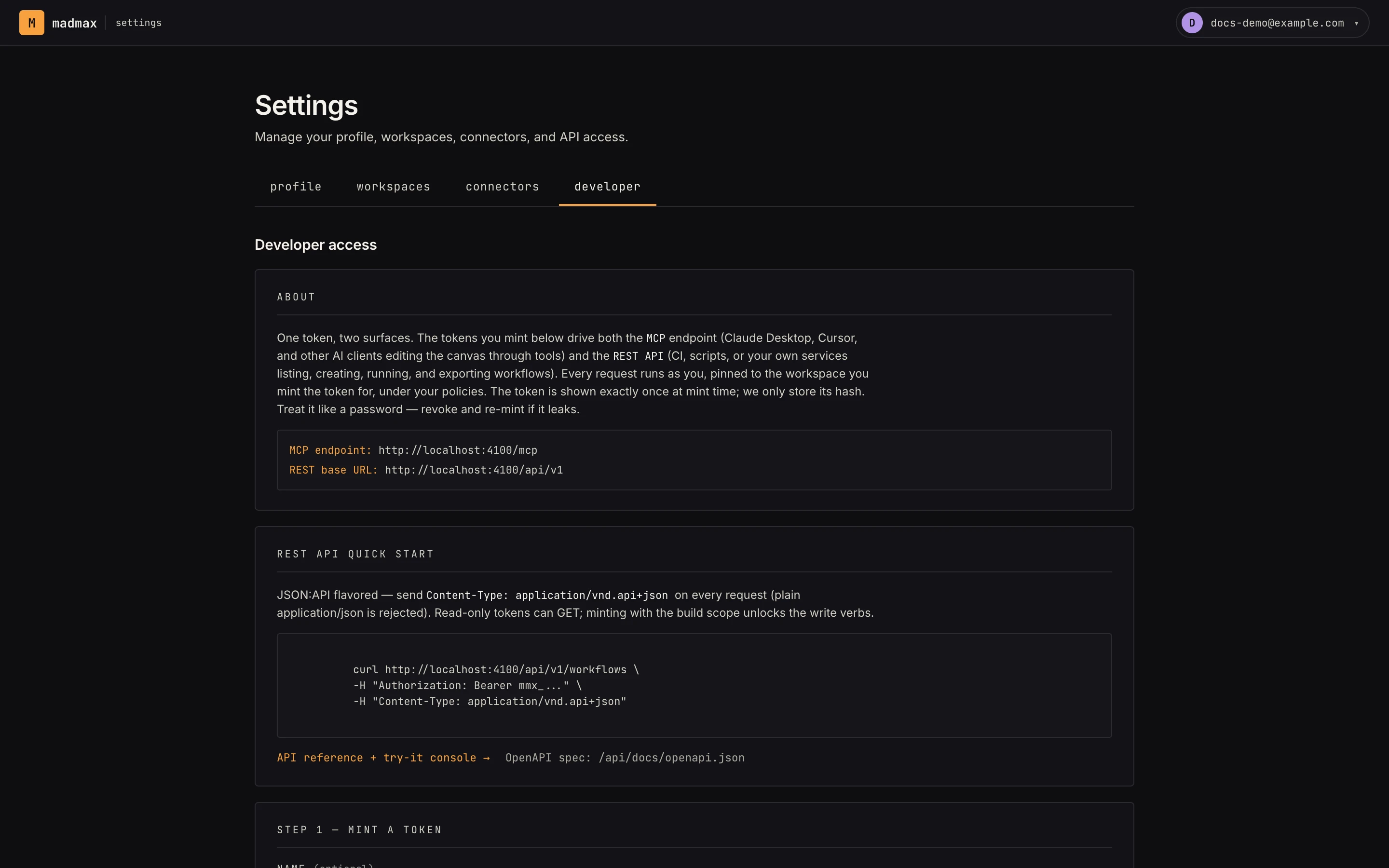Click the paragraph starting 'One token, two surfaces'
Image resolution: width=1389 pixels, height=868 pixels.
pyautogui.click(x=573, y=374)
